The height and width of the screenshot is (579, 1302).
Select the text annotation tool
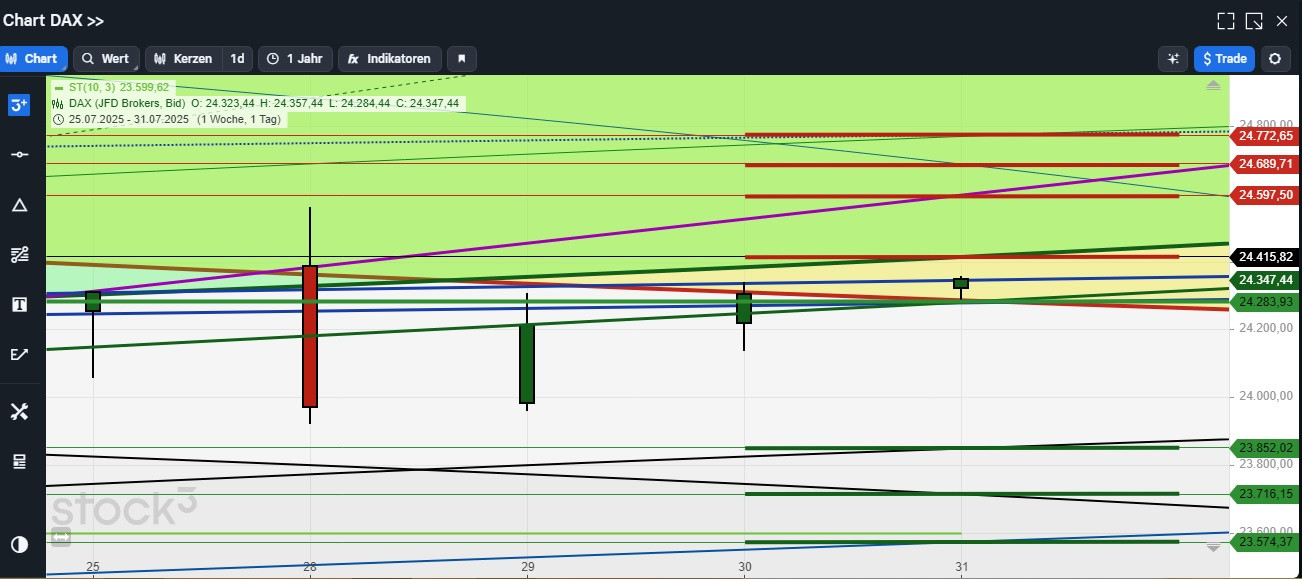19,305
